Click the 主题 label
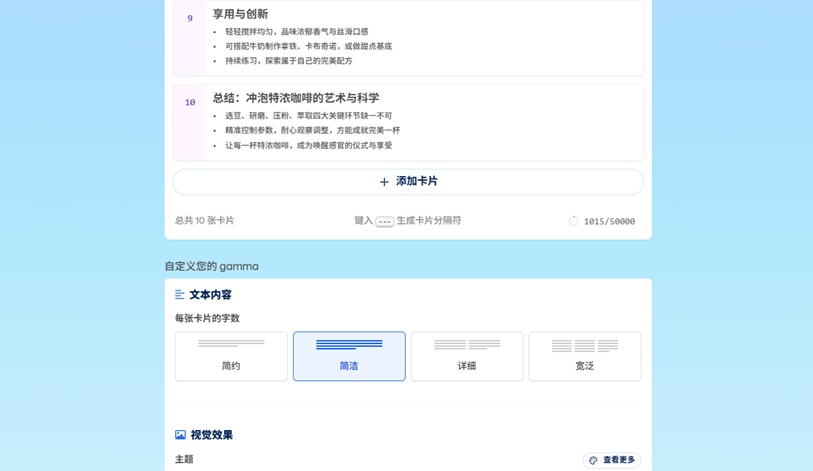The image size is (813, 471). pos(184,459)
